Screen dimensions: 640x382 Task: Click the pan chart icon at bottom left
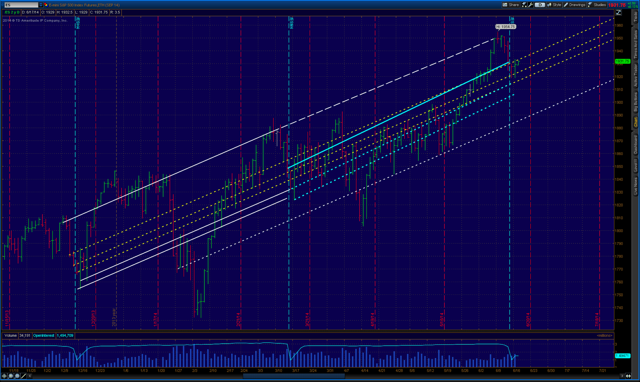[4, 376]
